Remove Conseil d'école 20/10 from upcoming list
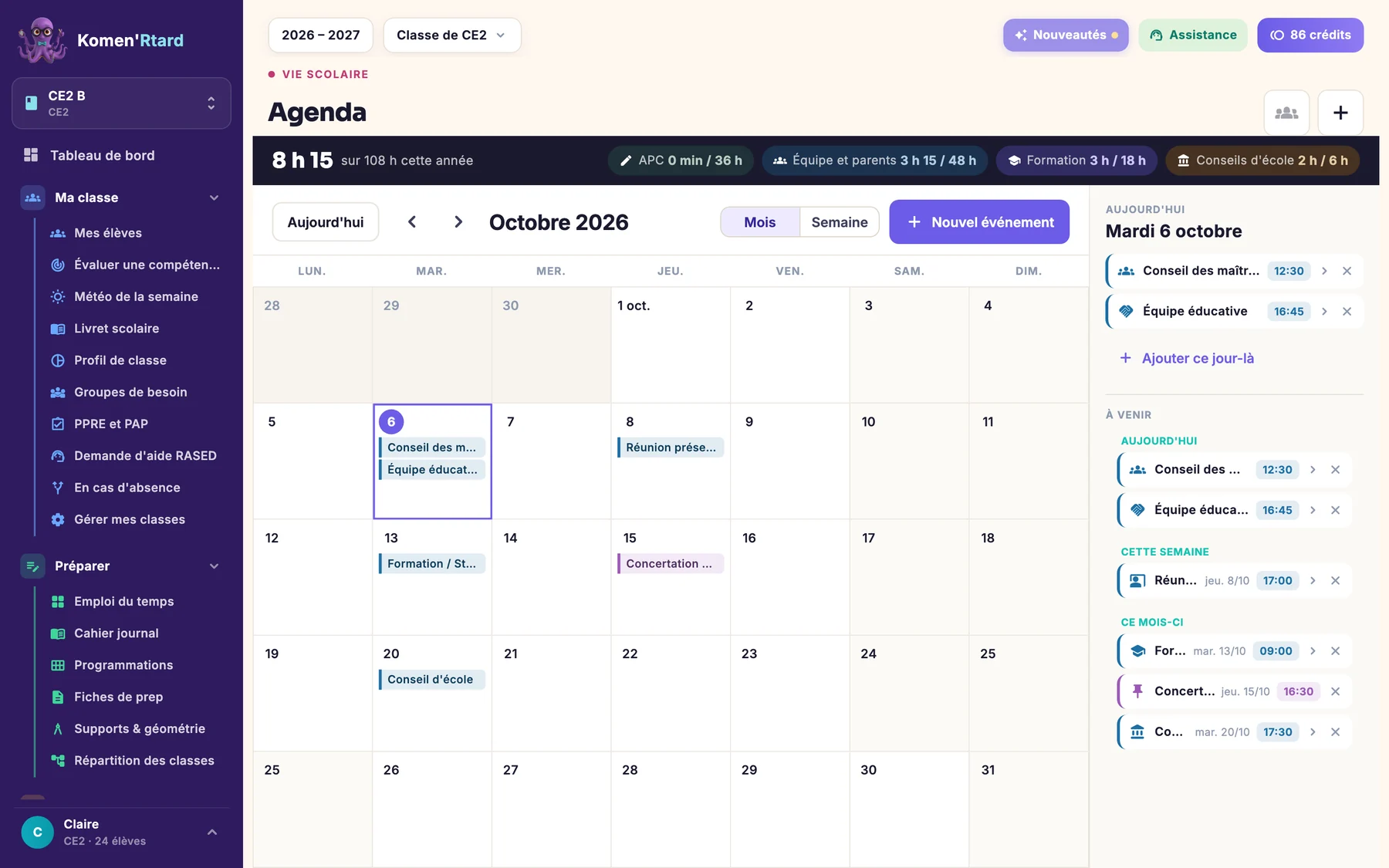Viewport: 1389px width, 868px height. coord(1335,732)
